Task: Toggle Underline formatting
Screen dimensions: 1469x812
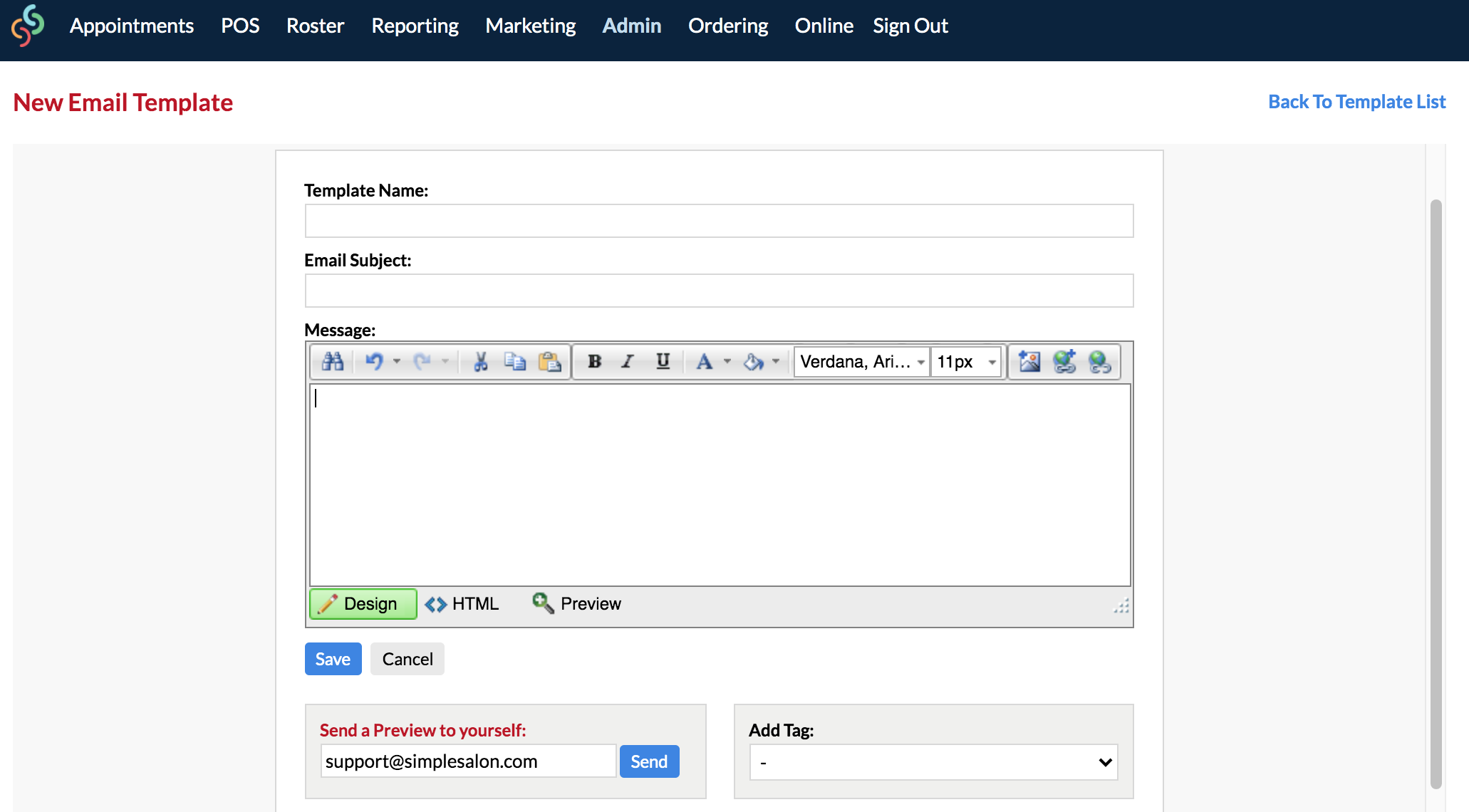Action: tap(663, 362)
